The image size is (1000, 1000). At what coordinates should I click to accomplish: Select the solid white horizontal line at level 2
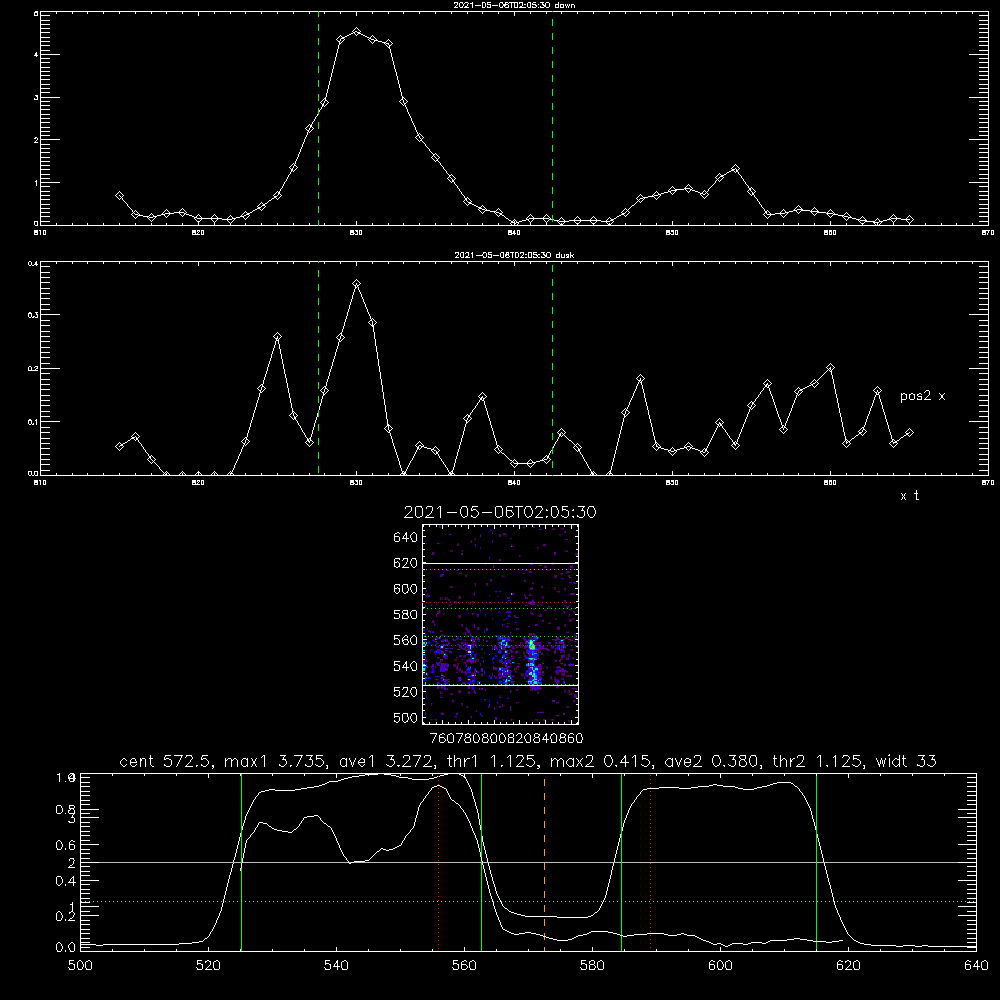pos(528,862)
